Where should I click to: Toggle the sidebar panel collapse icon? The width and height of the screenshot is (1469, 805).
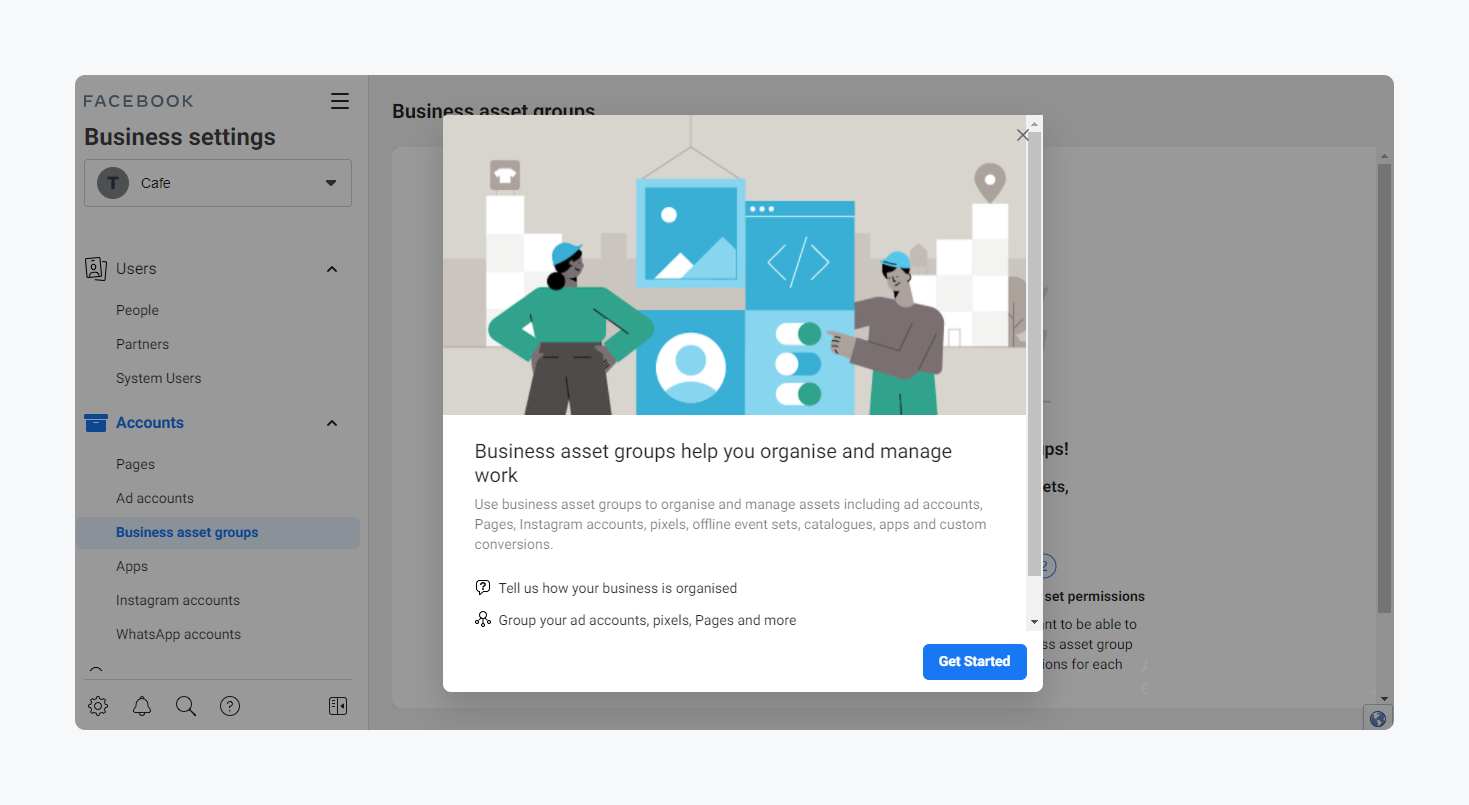[x=338, y=706]
